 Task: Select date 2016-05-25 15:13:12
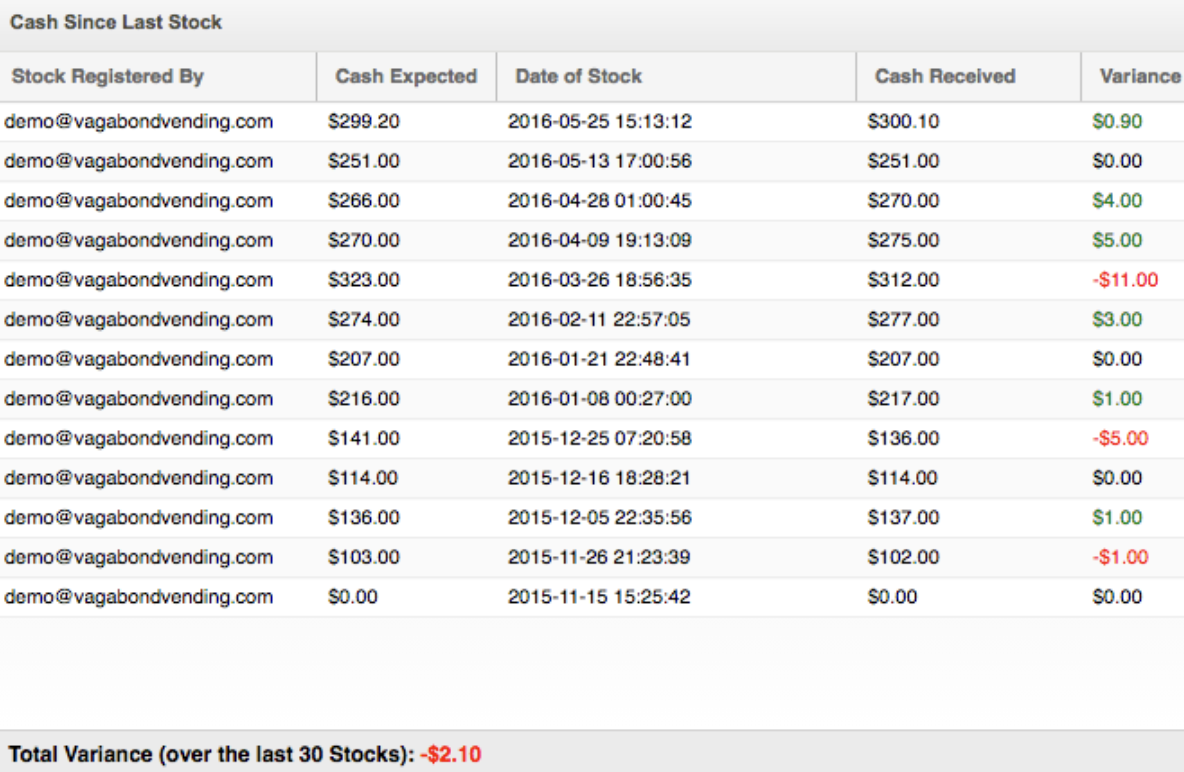[600, 122]
